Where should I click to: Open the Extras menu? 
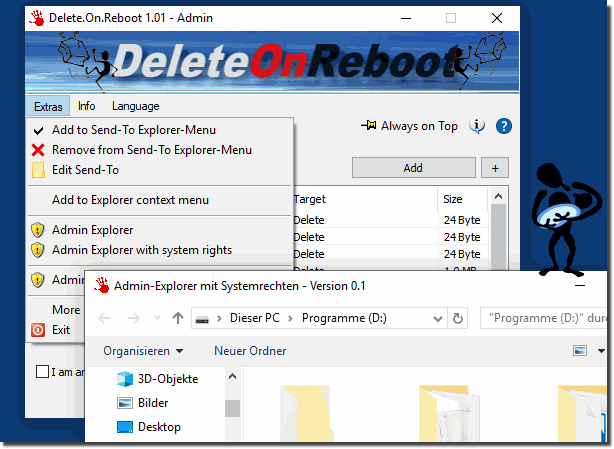(x=48, y=106)
